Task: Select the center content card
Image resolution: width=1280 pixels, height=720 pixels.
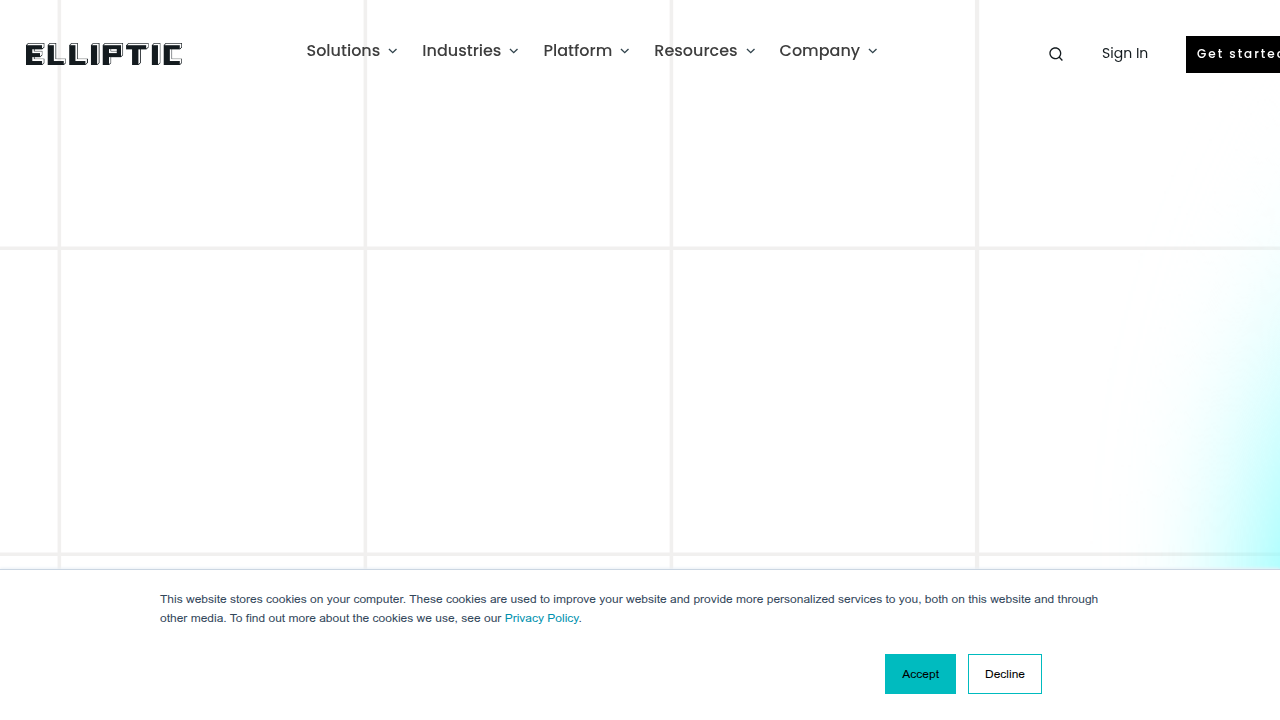Action: pyautogui.click(x=517, y=402)
